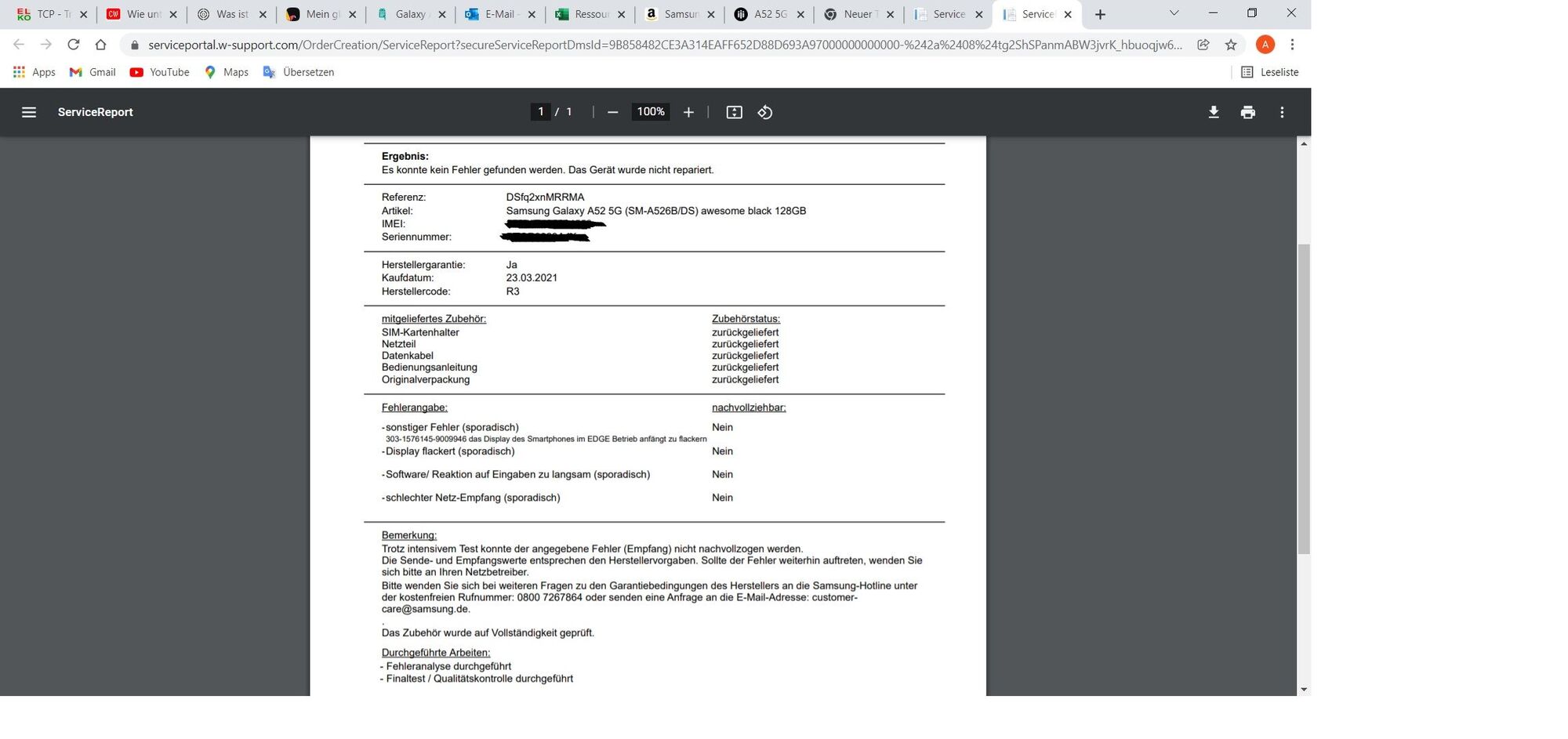Image resolution: width=1568 pixels, height=739 pixels.
Task: Go back with the browser back arrow
Action: (19, 45)
